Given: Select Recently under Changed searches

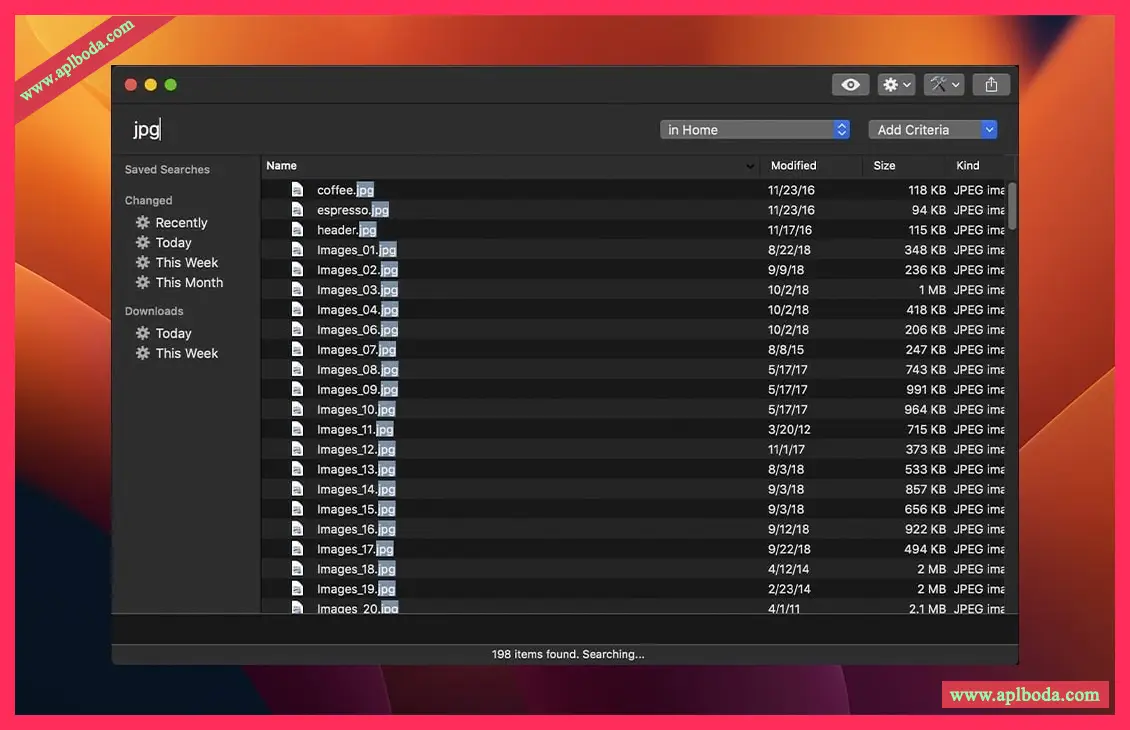Looking at the screenshot, I should pos(181,223).
